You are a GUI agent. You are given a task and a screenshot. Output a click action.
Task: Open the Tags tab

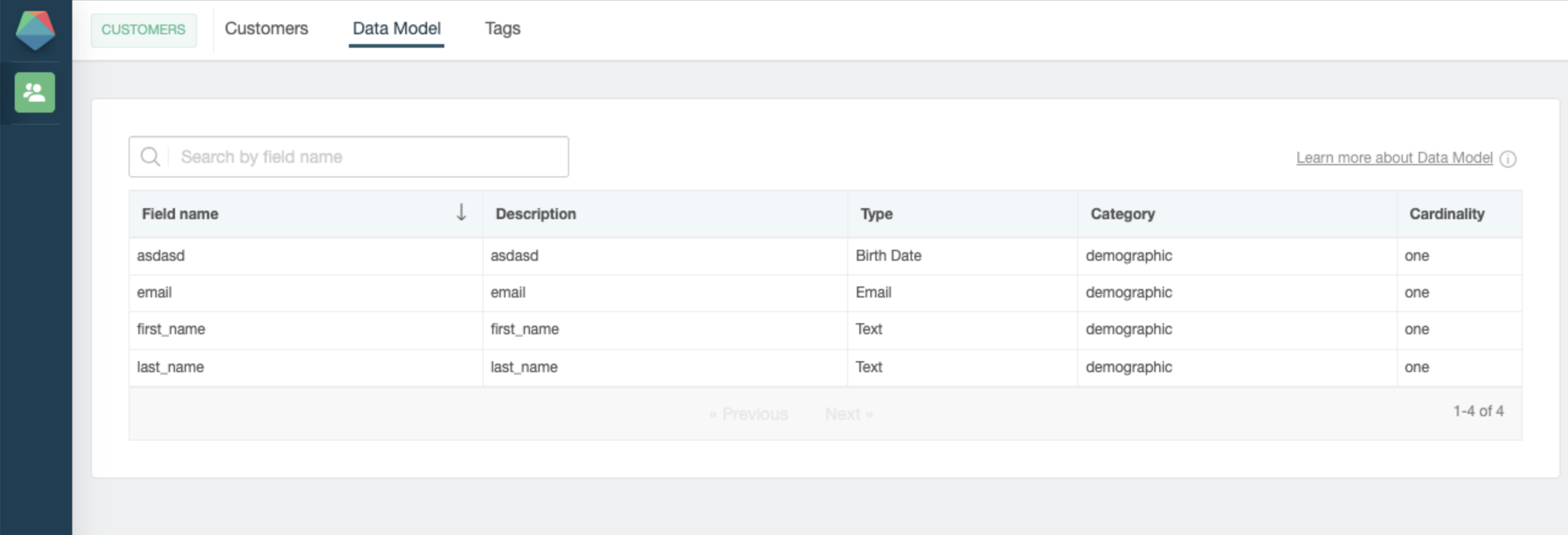pyautogui.click(x=502, y=29)
